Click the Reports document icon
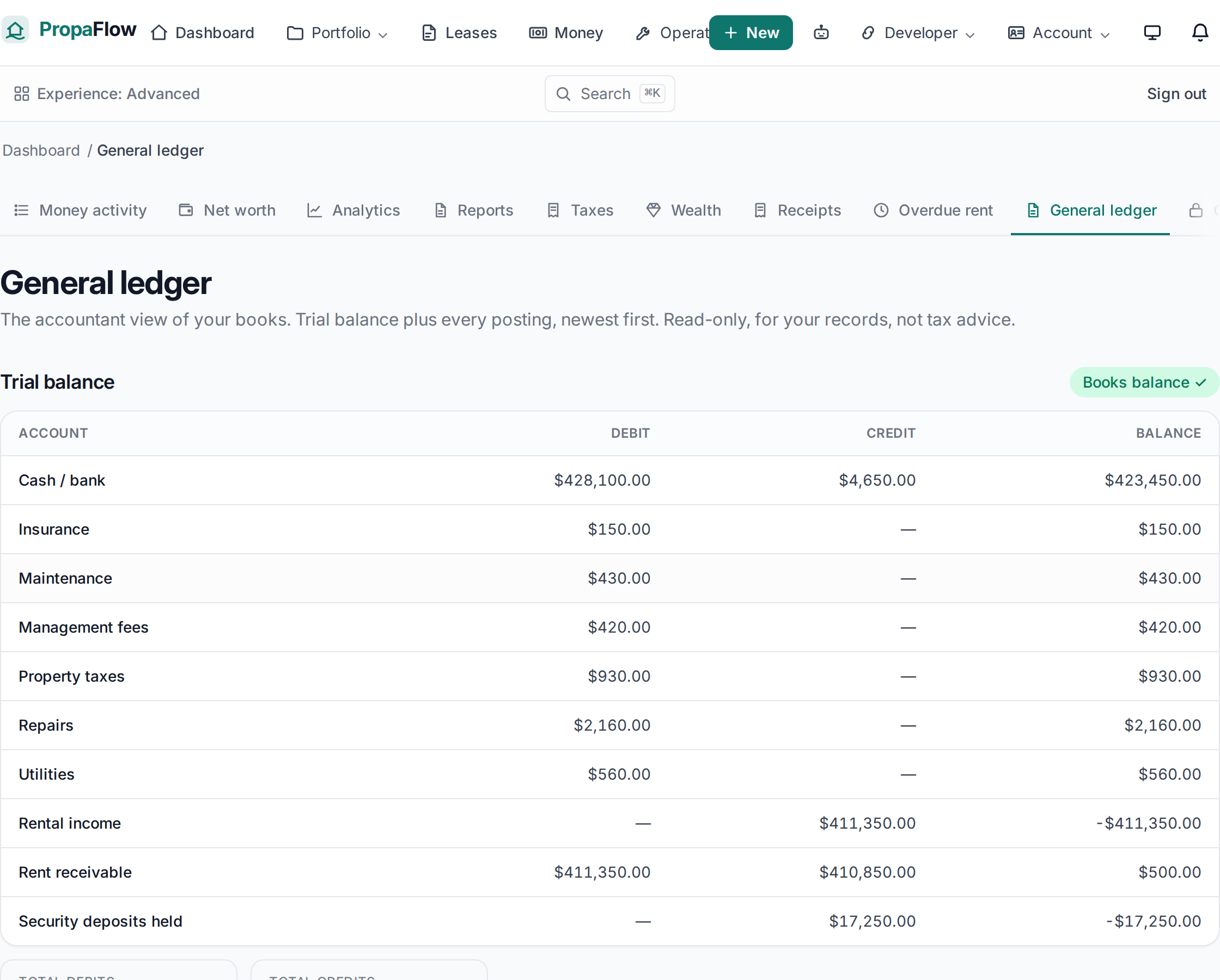The image size is (1220, 980). point(440,211)
